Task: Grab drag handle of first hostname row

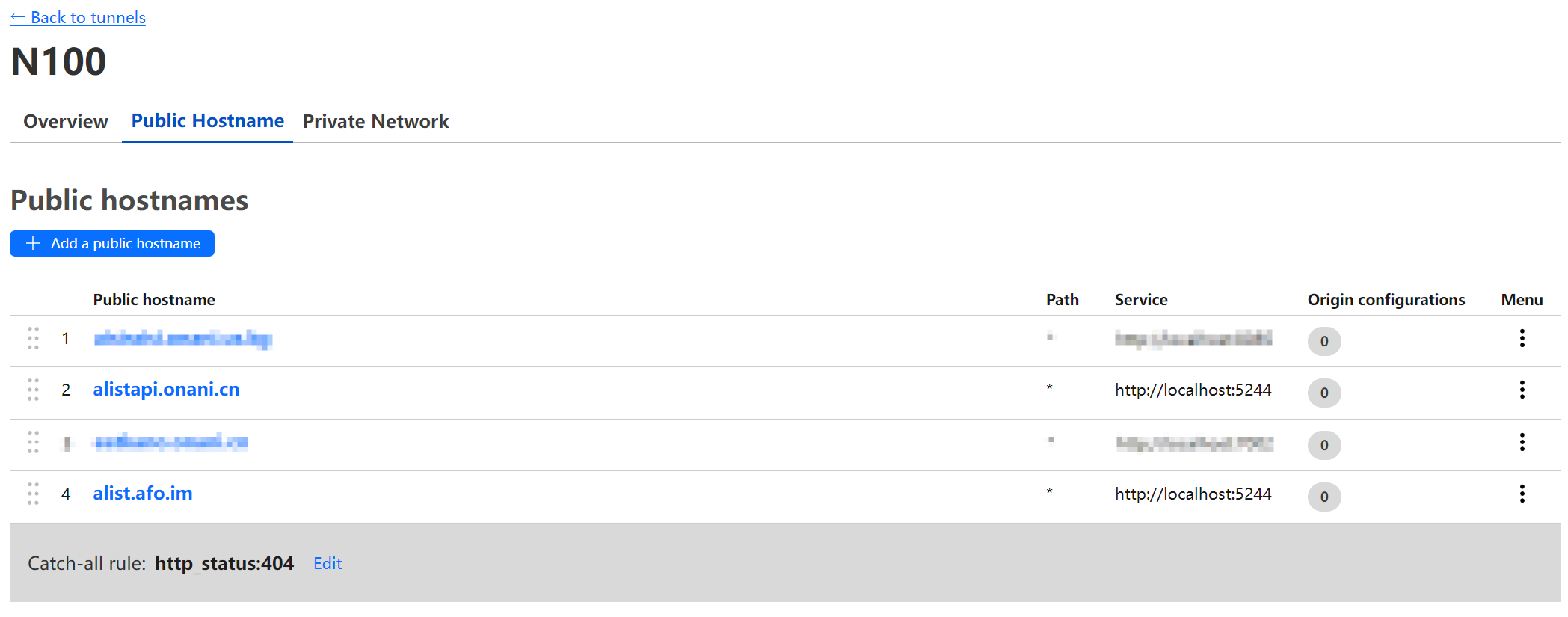Action: [x=33, y=338]
